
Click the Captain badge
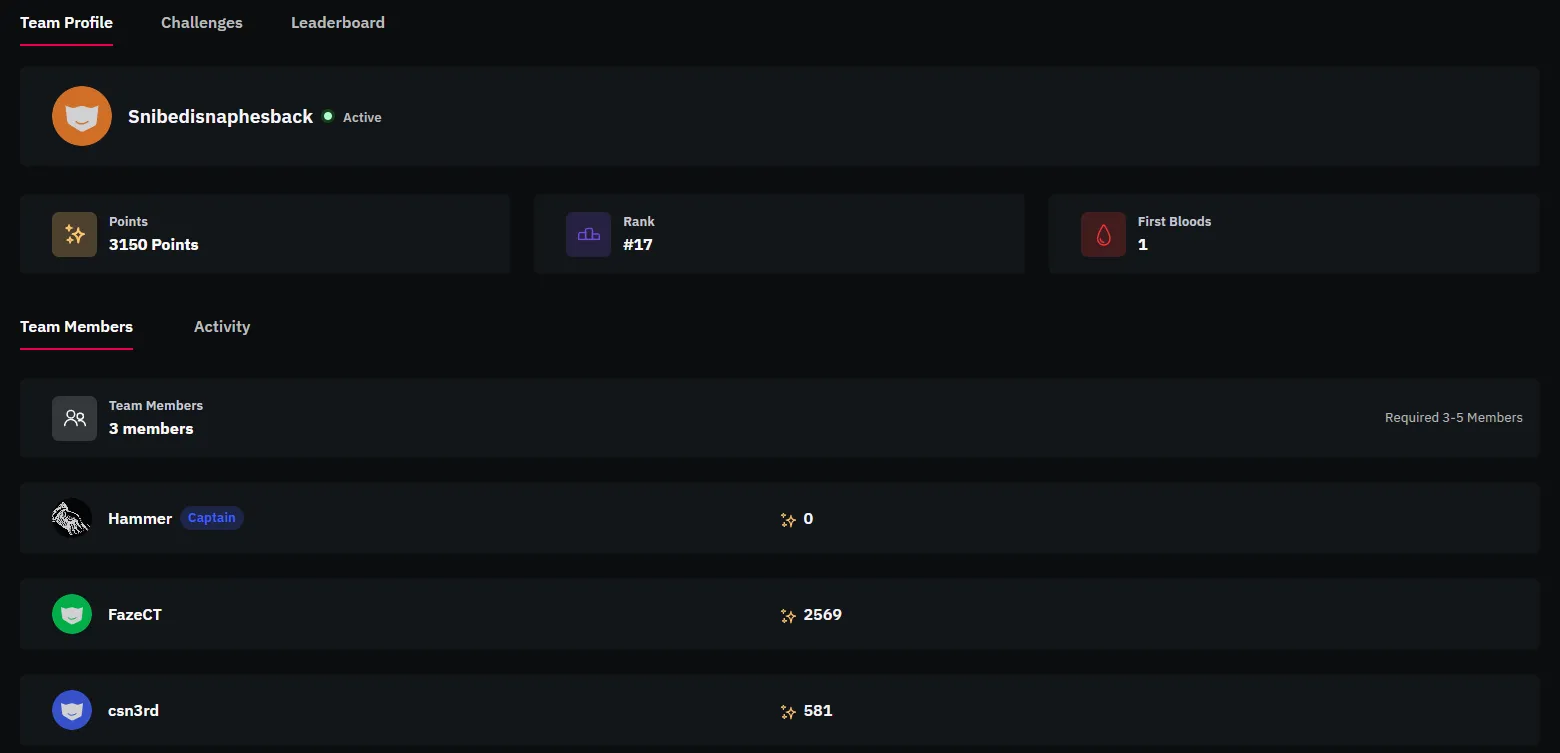pos(212,518)
